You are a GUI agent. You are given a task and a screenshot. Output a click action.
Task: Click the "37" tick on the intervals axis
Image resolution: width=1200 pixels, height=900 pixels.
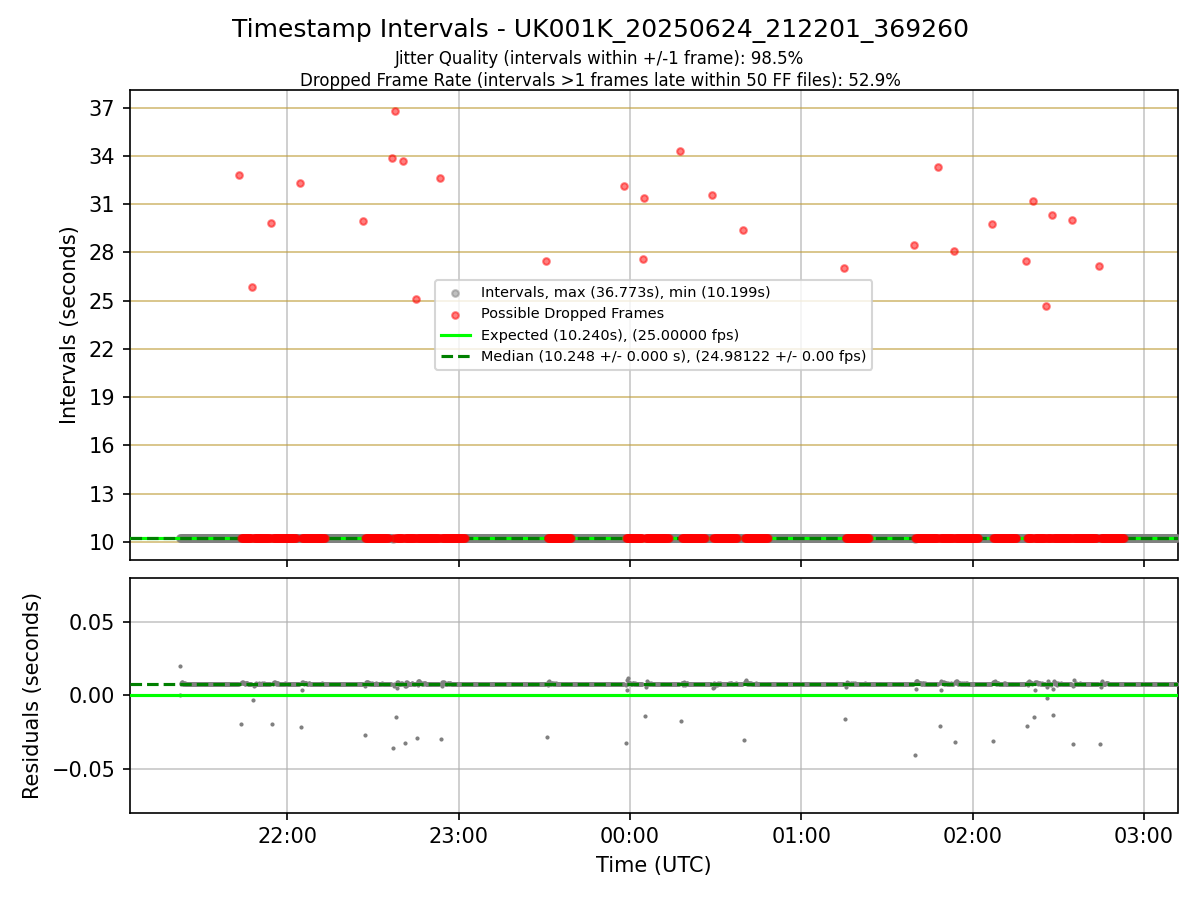103,108
